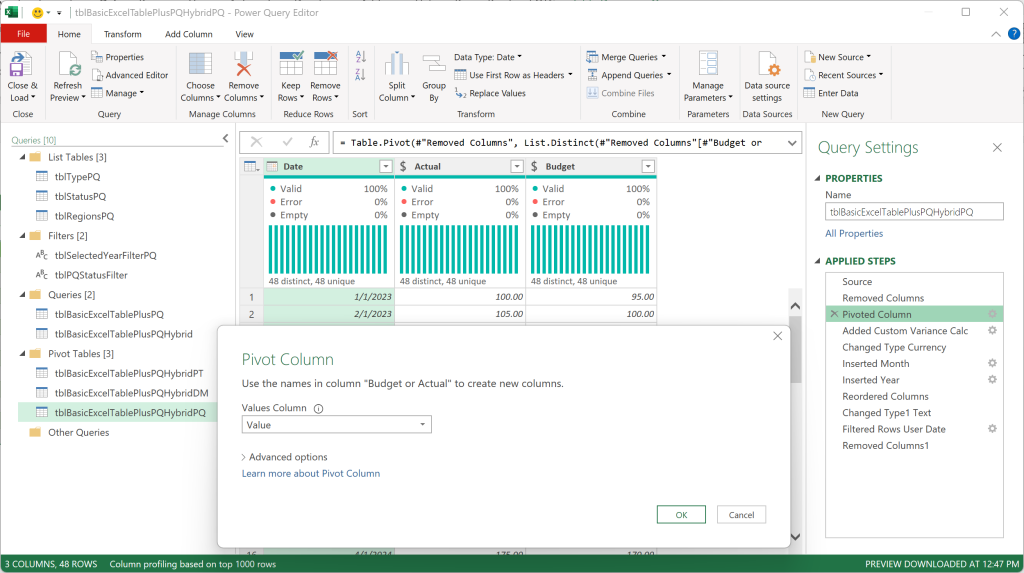Click the table corner menu icon in grid
The width and height of the screenshot is (1024, 573).
point(251,167)
